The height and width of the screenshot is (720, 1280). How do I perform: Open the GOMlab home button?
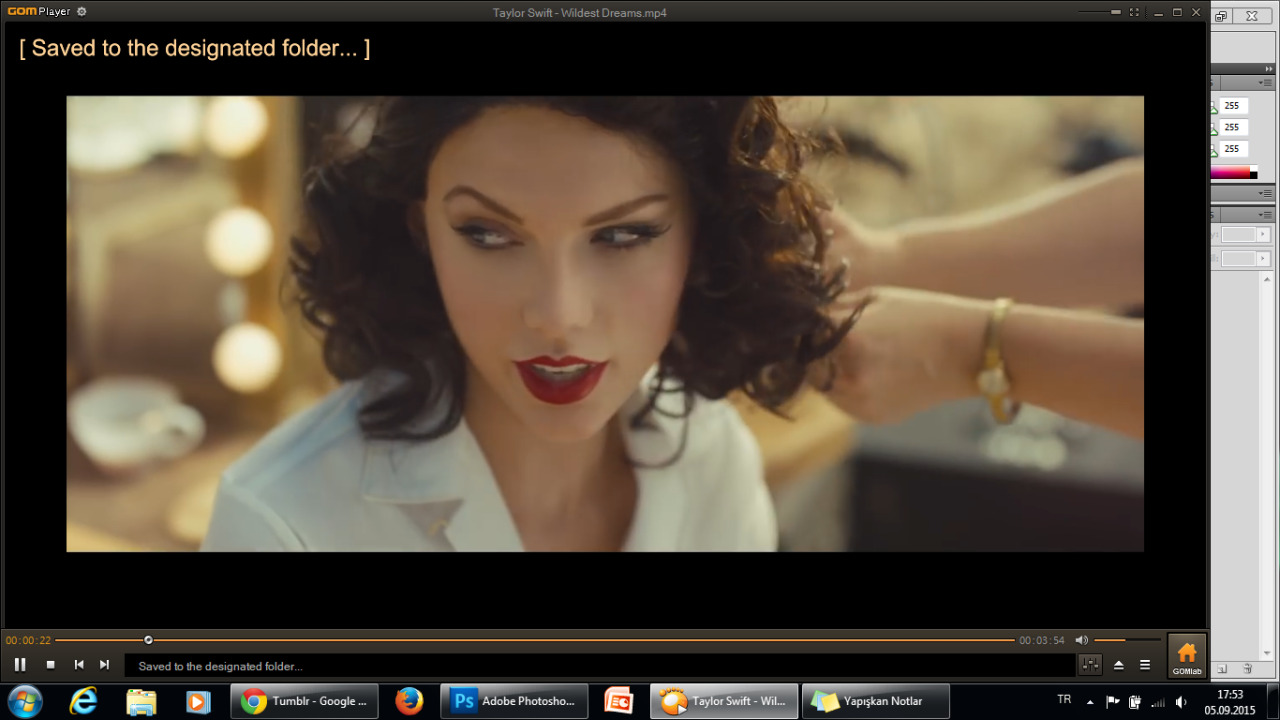(x=1187, y=656)
